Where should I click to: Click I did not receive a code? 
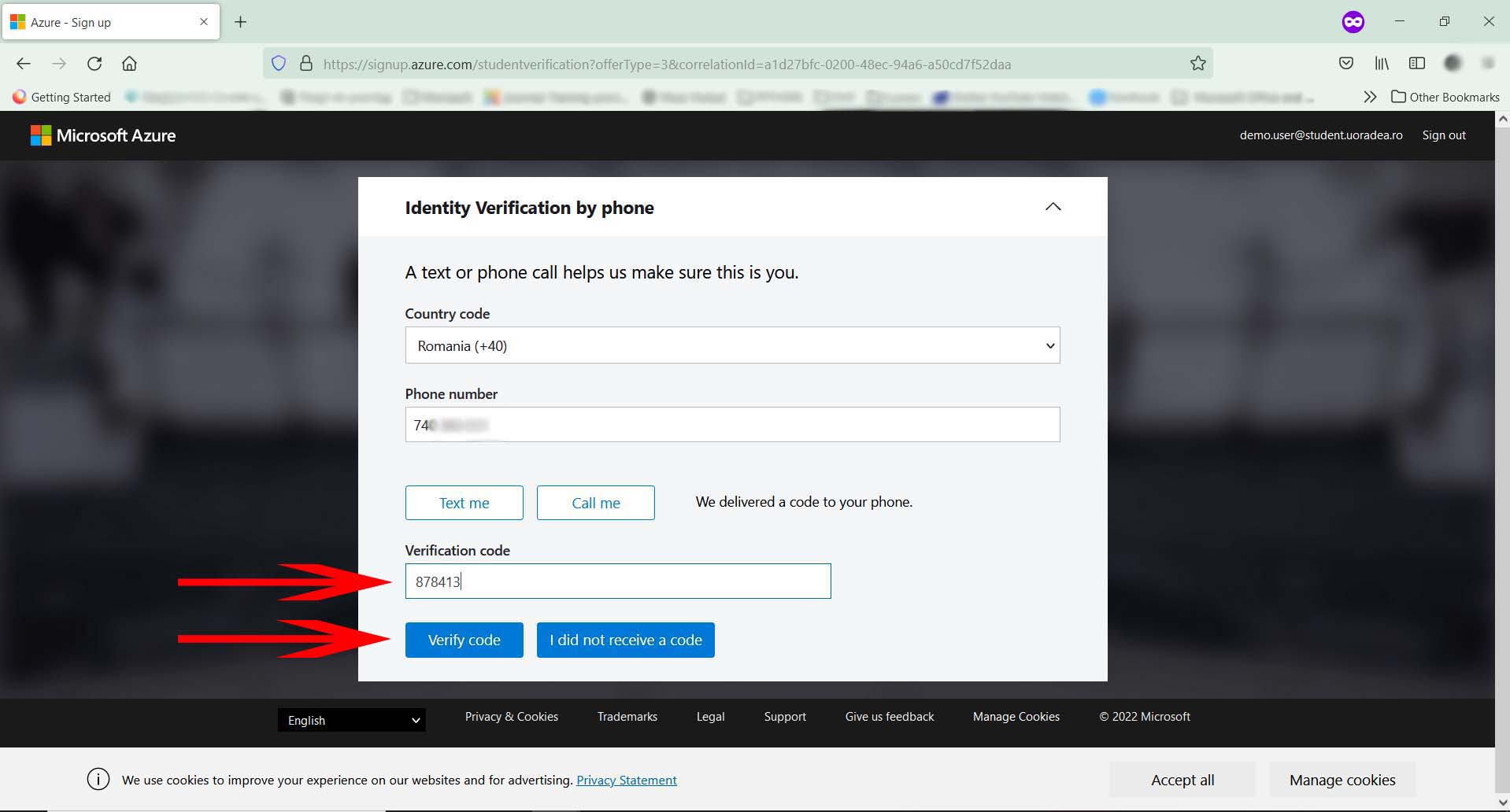pyautogui.click(x=625, y=640)
